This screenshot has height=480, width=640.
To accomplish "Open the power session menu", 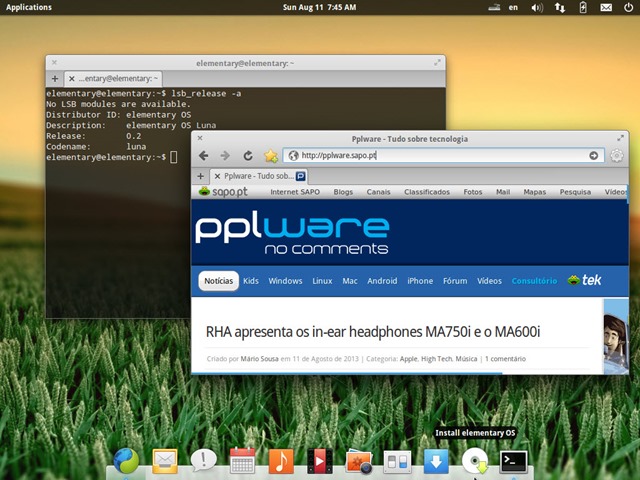I will [629, 7].
